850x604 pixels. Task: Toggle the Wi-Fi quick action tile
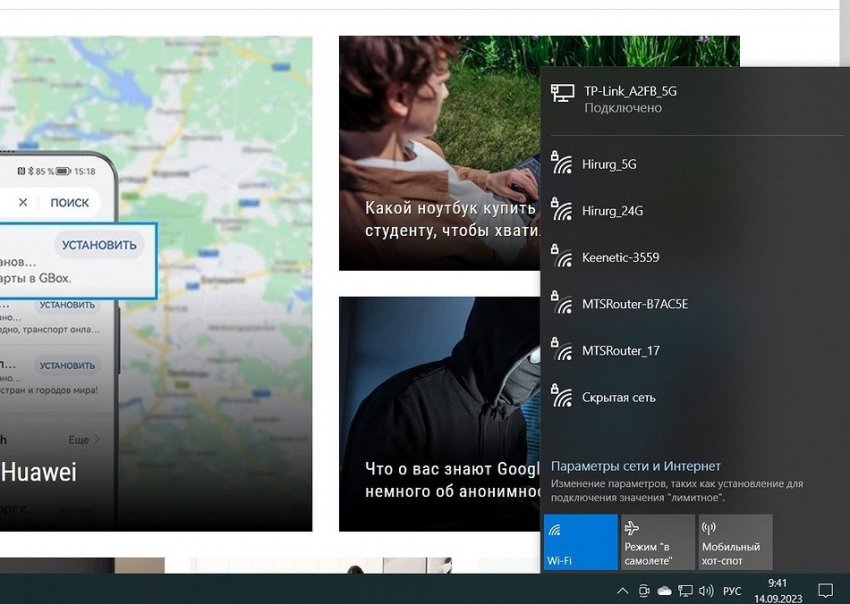[x=580, y=542]
